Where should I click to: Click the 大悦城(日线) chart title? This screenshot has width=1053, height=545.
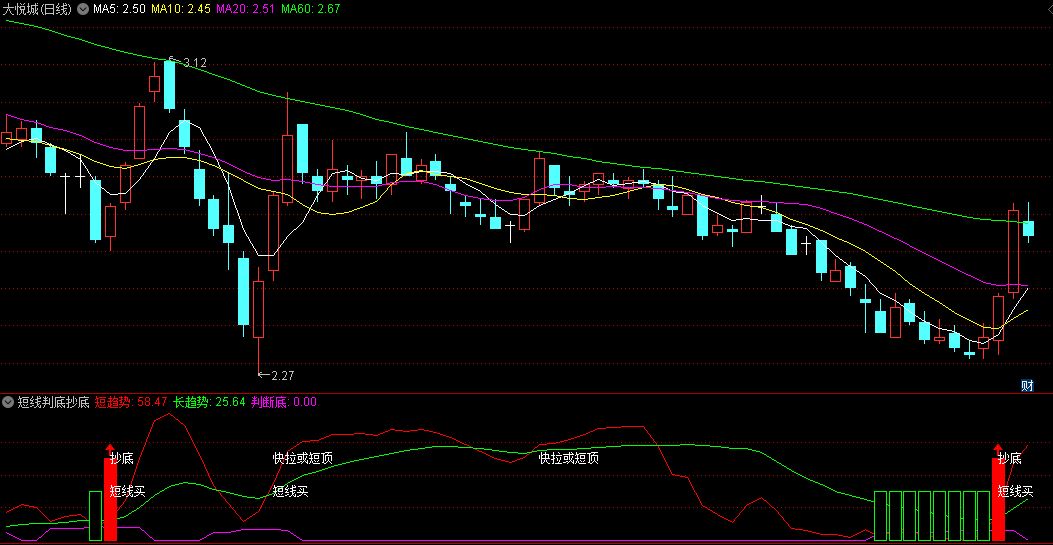[38, 9]
